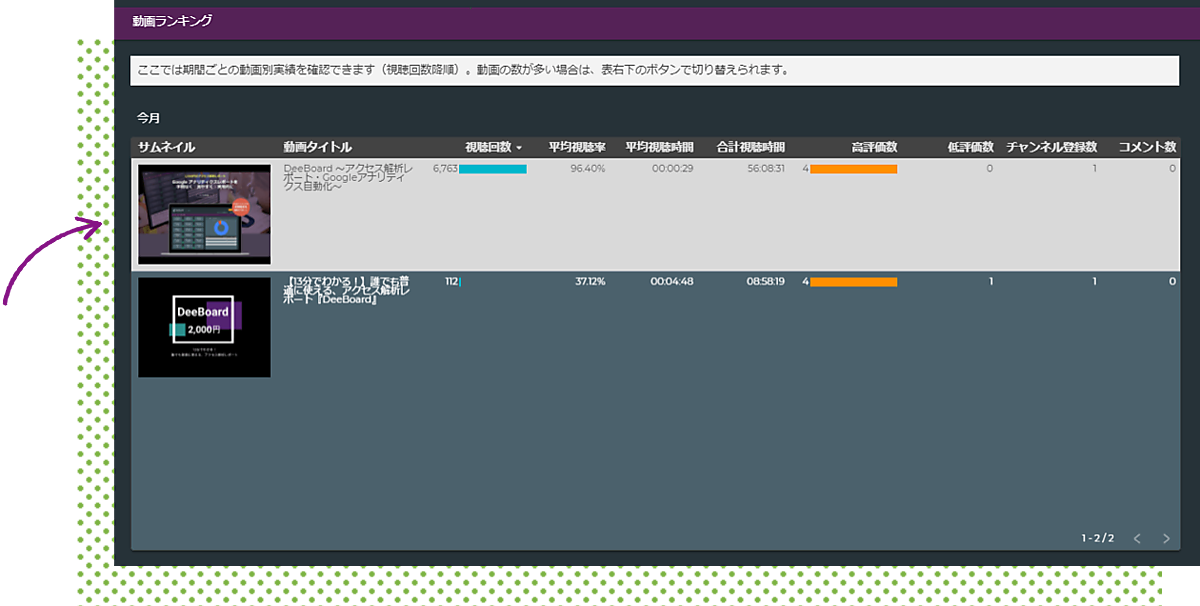Image resolution: width=1200 pixels, height=606 pixels.
Task: Sort the table by 平均視聴率 column
Action: (x=577, y=147)
